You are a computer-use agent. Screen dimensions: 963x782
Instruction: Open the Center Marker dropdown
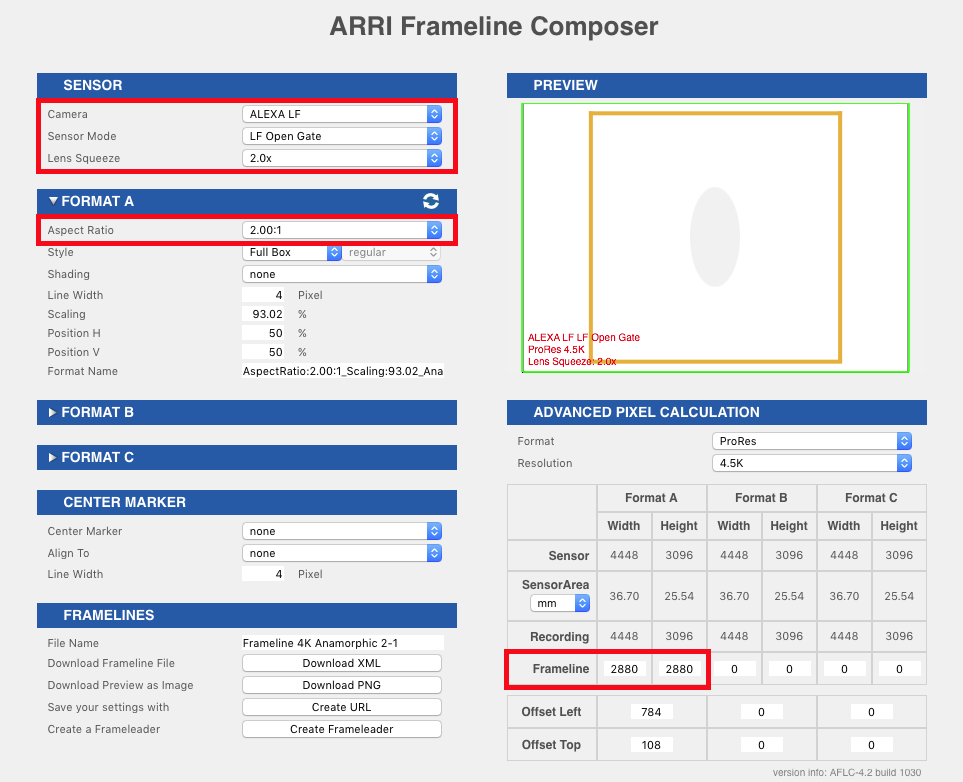coord(341,531)
